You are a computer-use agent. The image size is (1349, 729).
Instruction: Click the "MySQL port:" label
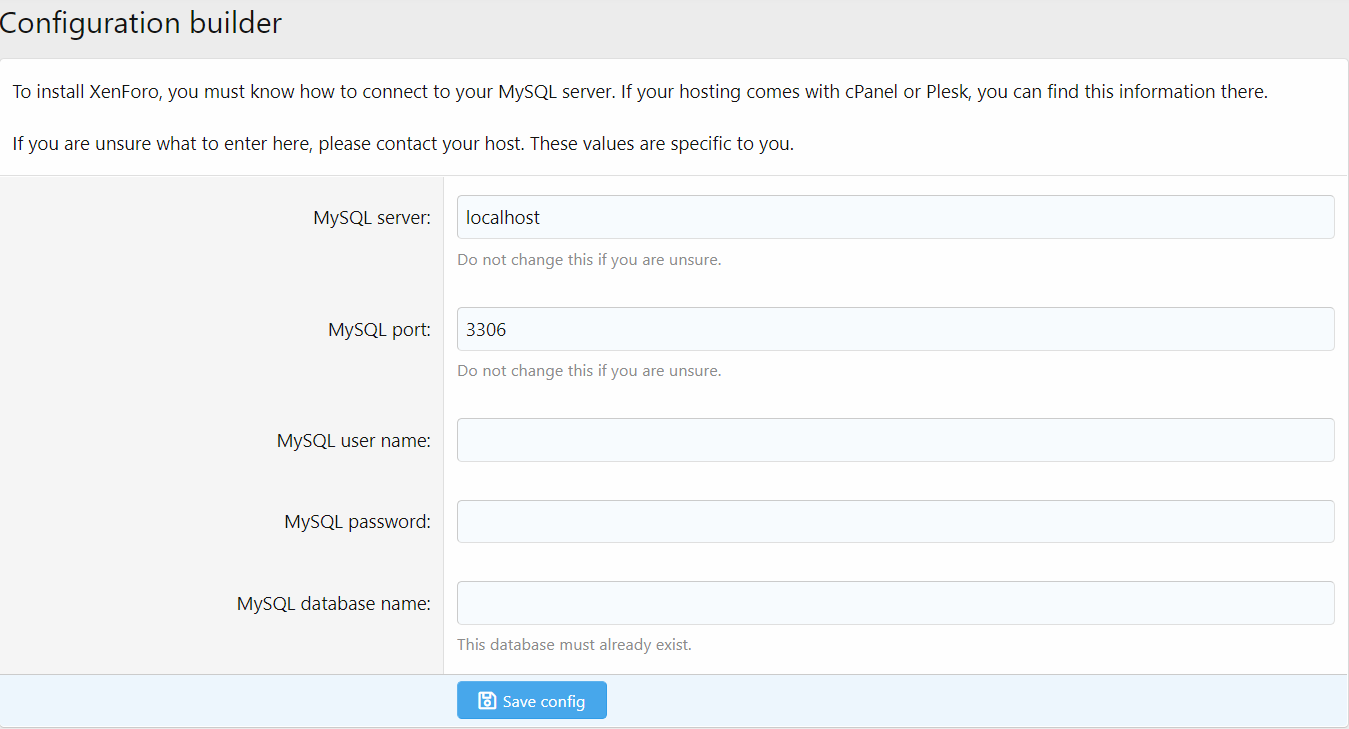379,330
